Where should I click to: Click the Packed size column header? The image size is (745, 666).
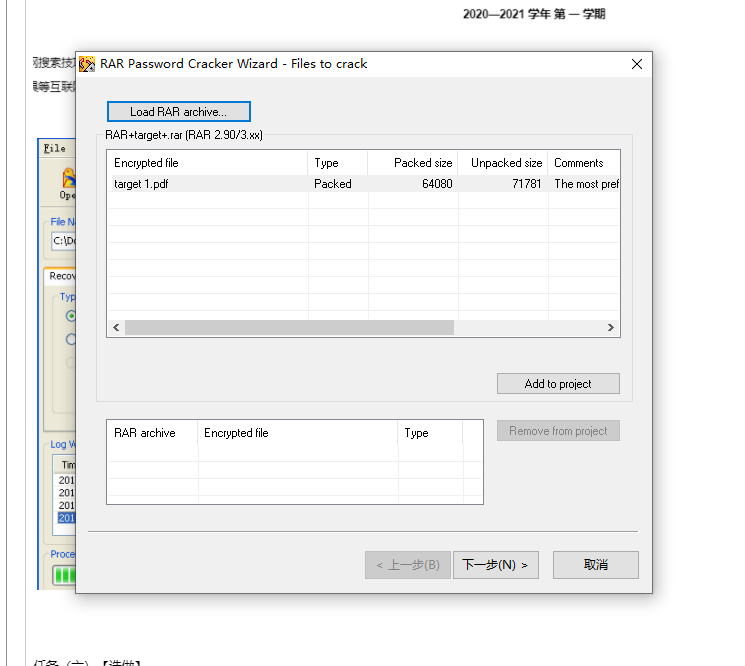pos(412,163)
